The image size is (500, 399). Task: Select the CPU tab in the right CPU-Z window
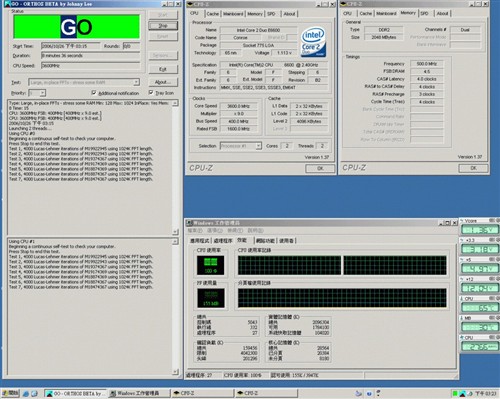347,14
